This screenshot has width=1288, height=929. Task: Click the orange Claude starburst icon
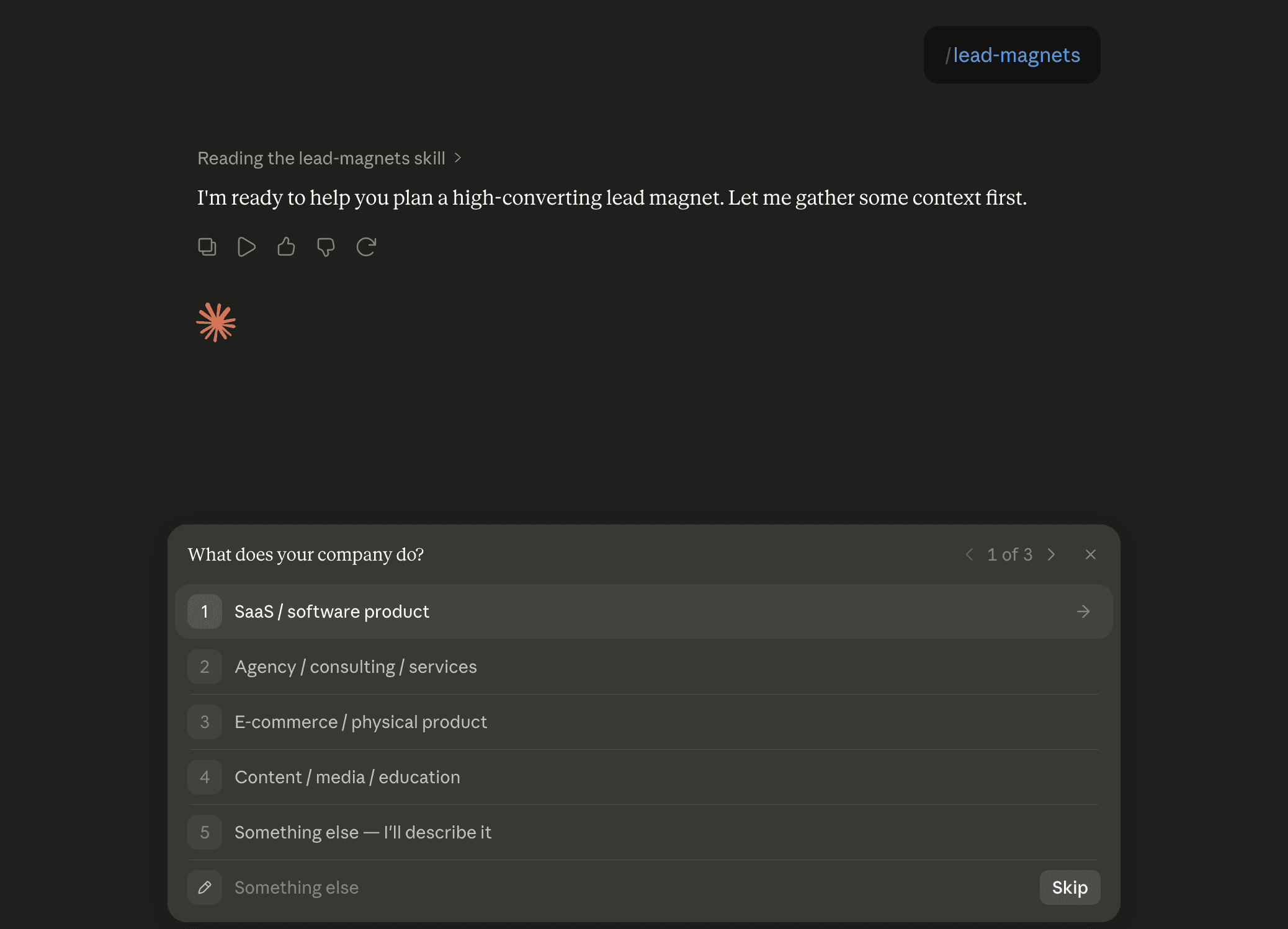point(216,322)
